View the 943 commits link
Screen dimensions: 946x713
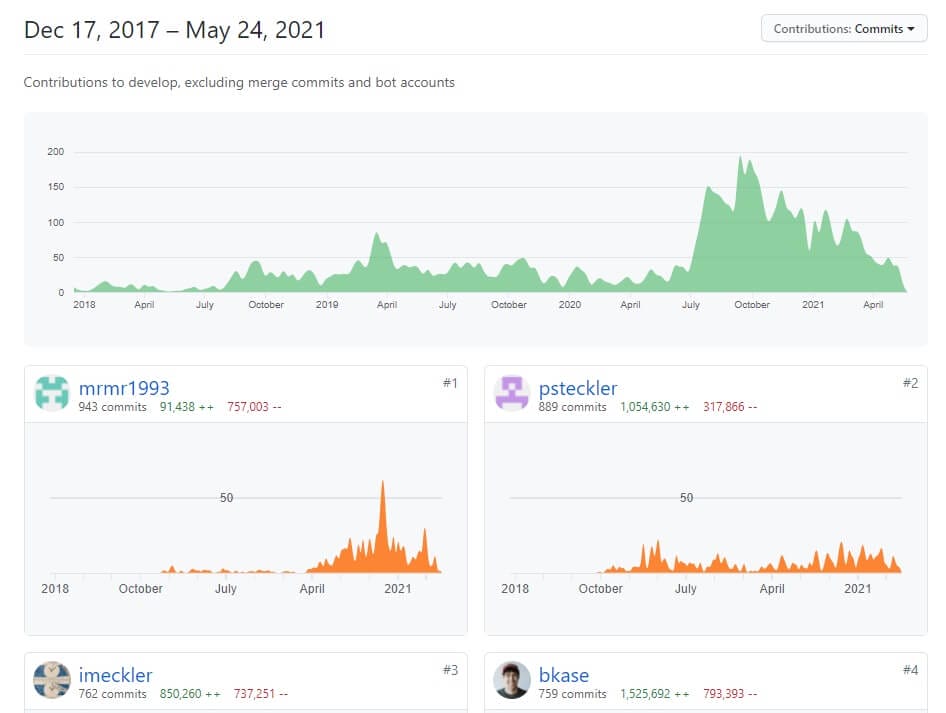112,407
